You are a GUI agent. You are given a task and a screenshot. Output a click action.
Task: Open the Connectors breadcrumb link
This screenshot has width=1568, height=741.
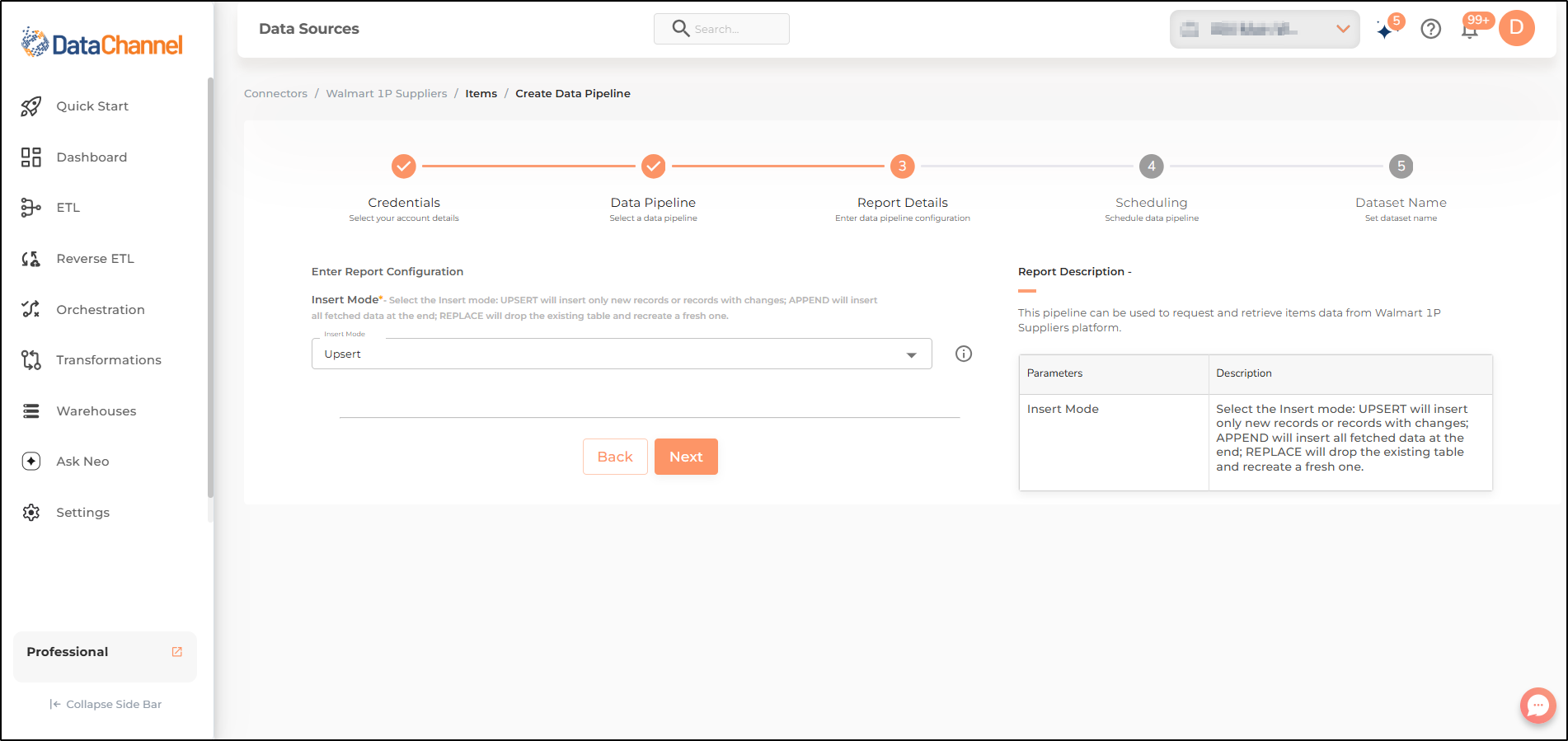click(275, 94)
